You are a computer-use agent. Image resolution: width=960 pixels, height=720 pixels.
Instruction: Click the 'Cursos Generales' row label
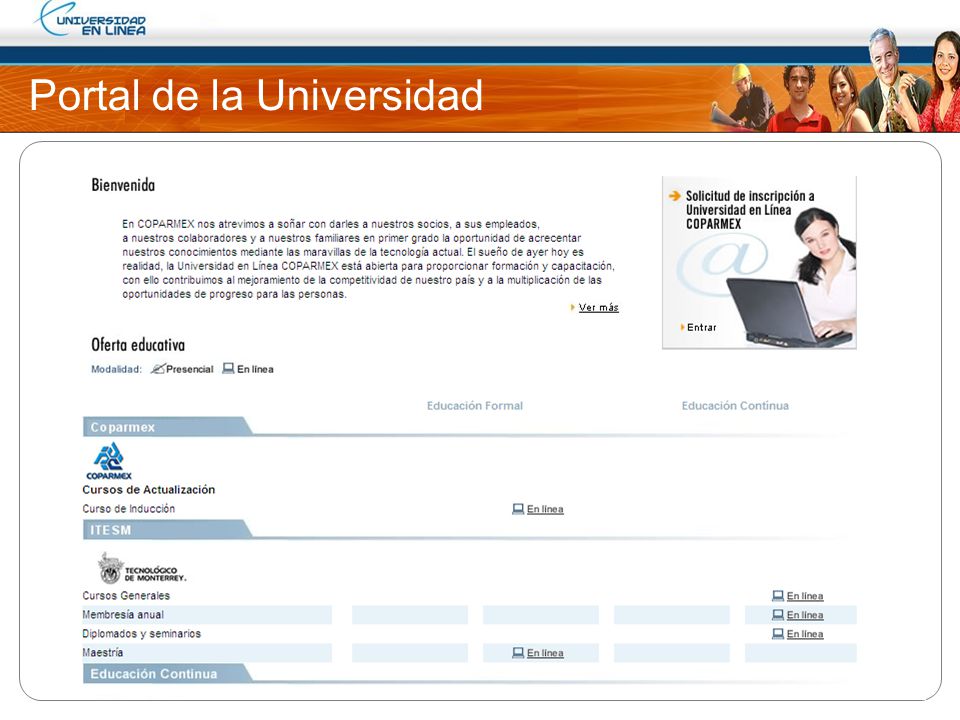pos(126,596)
